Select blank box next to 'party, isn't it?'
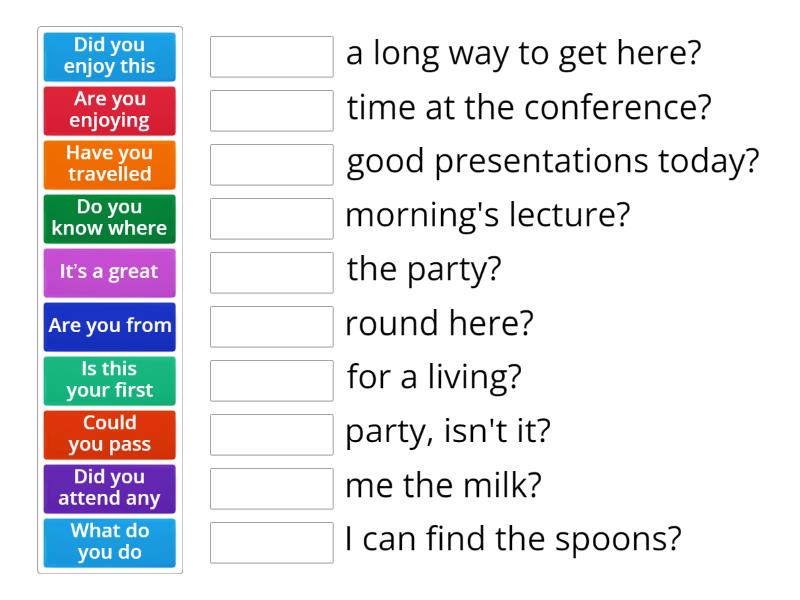This screenshot has width=800, height=600. 272,435
